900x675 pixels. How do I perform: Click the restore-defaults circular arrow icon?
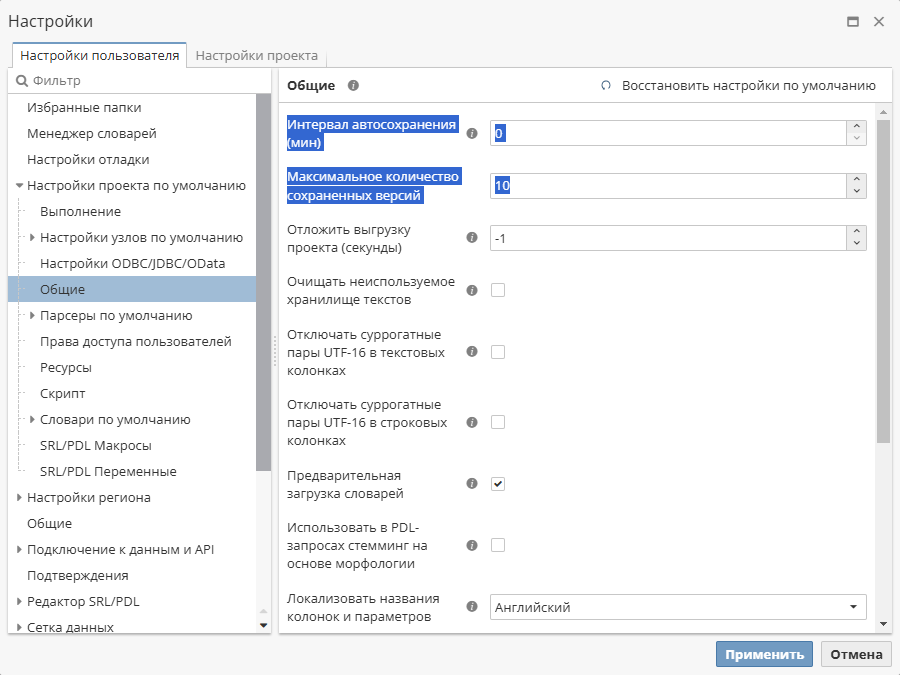click(605, 85)
